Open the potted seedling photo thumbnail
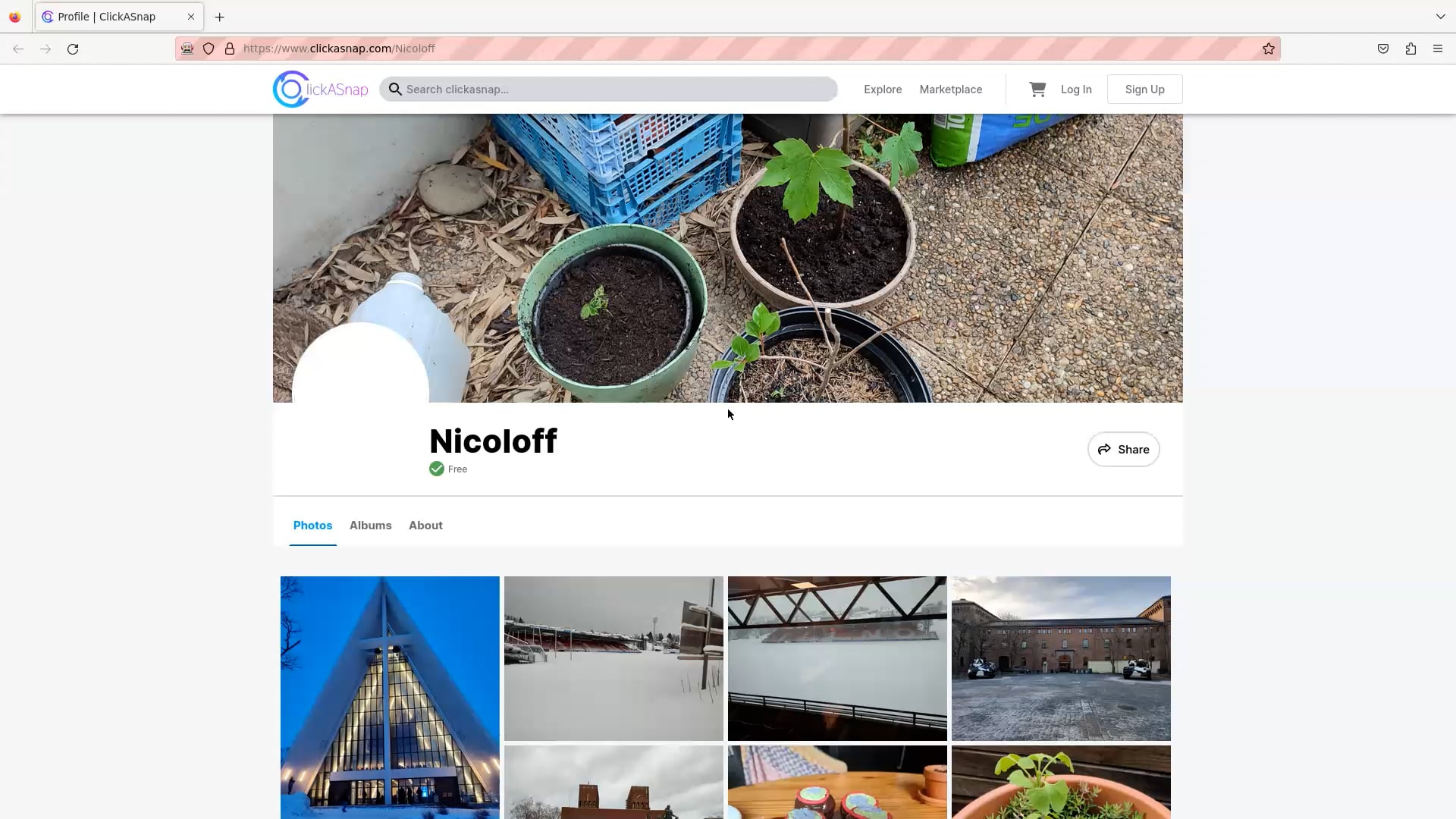The width and height of the screenshot is (1456, 819). (1061, 782)
